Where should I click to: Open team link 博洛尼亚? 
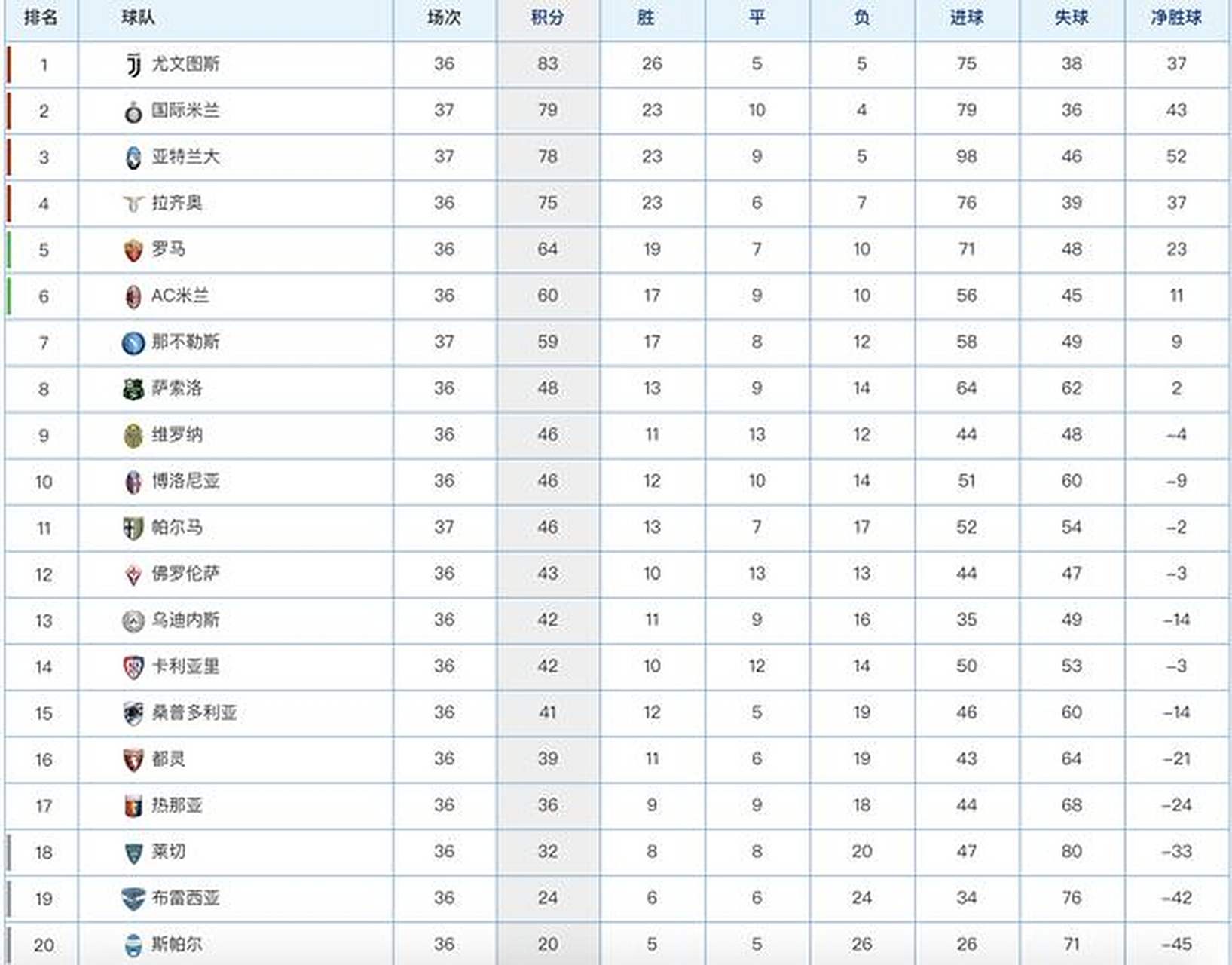185,481
